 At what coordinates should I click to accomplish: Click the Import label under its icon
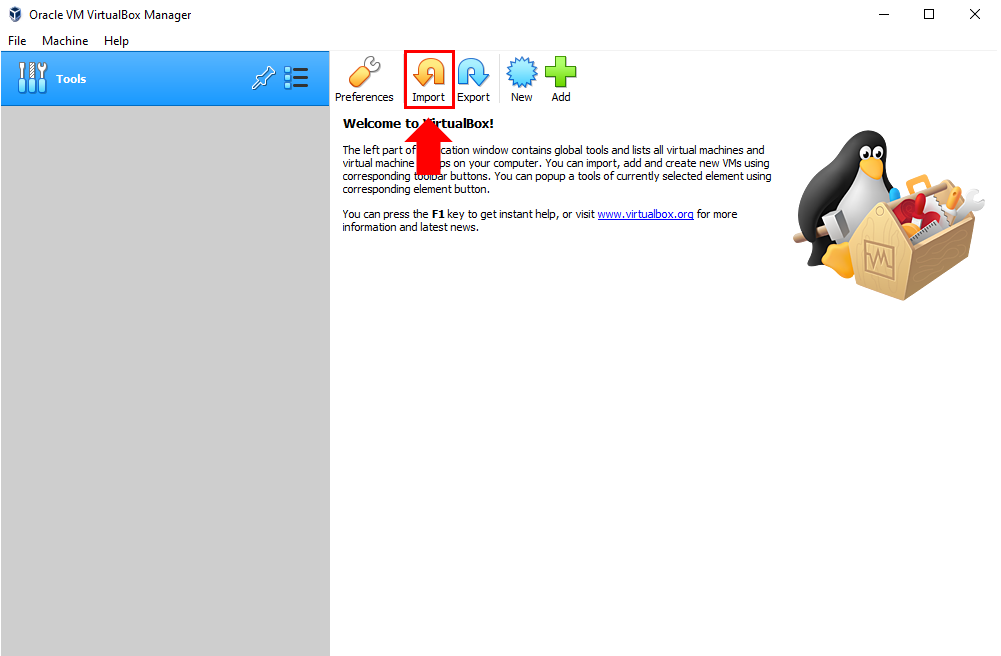428,96
